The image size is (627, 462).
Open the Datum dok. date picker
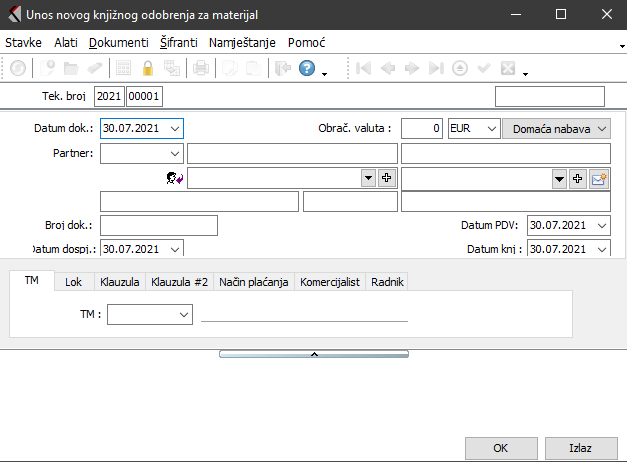176,129
